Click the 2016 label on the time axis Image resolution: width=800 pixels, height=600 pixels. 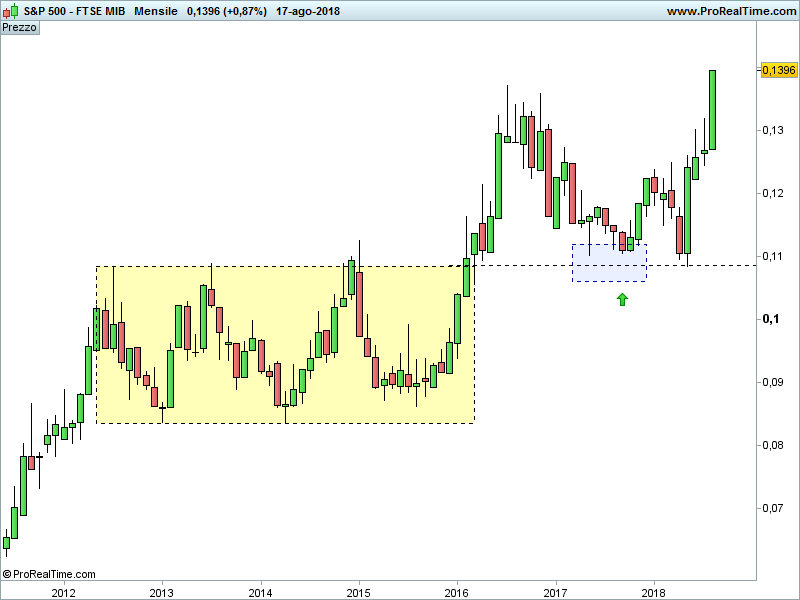(x=457, y=593)
